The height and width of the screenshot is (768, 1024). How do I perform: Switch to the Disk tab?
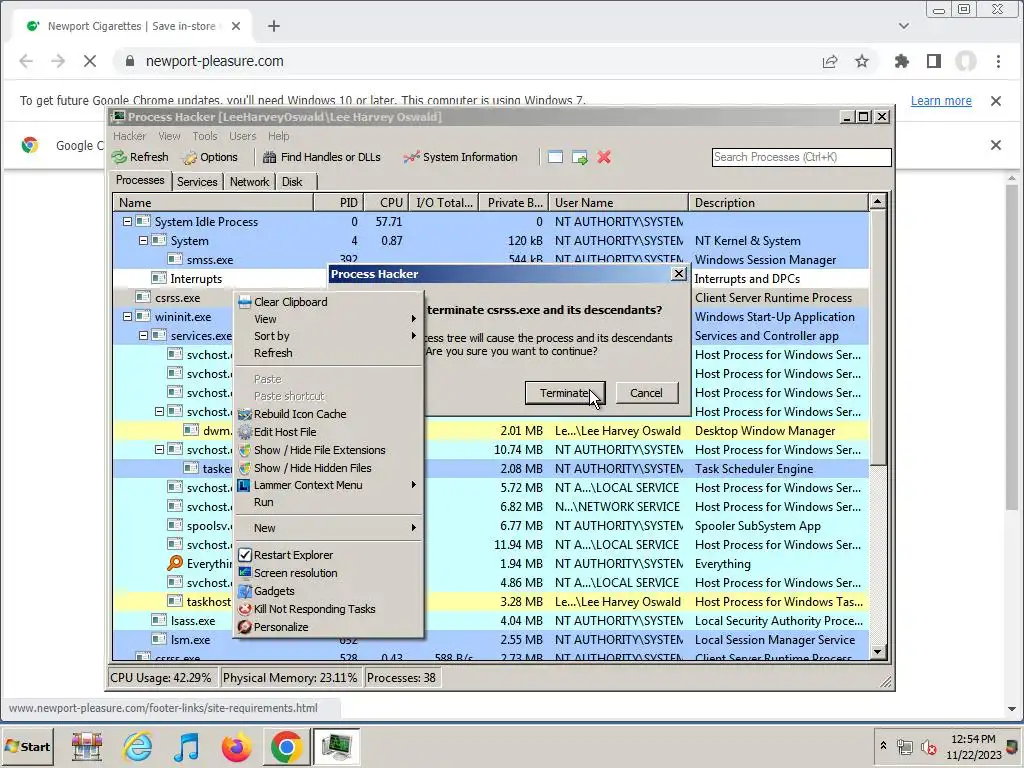coord(292,182)
